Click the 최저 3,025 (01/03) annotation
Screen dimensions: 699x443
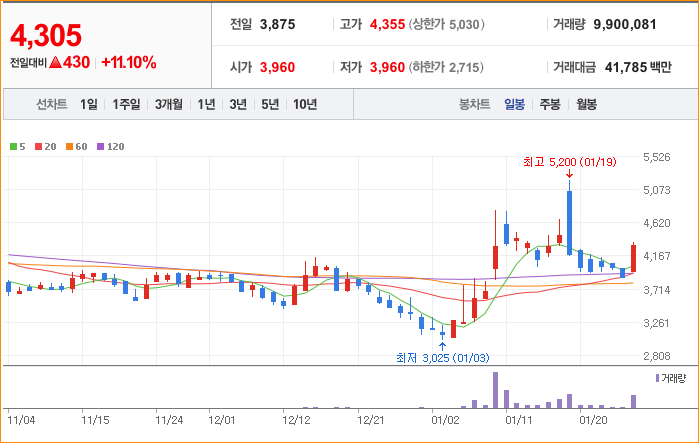[443, 358]
